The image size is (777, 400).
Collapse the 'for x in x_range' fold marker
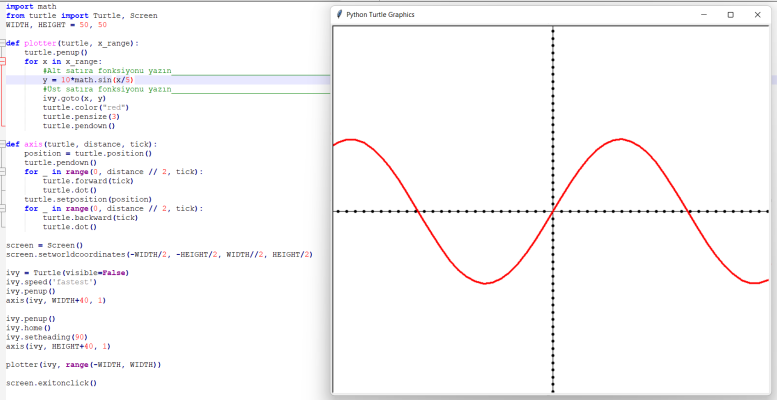click(2, 61)
